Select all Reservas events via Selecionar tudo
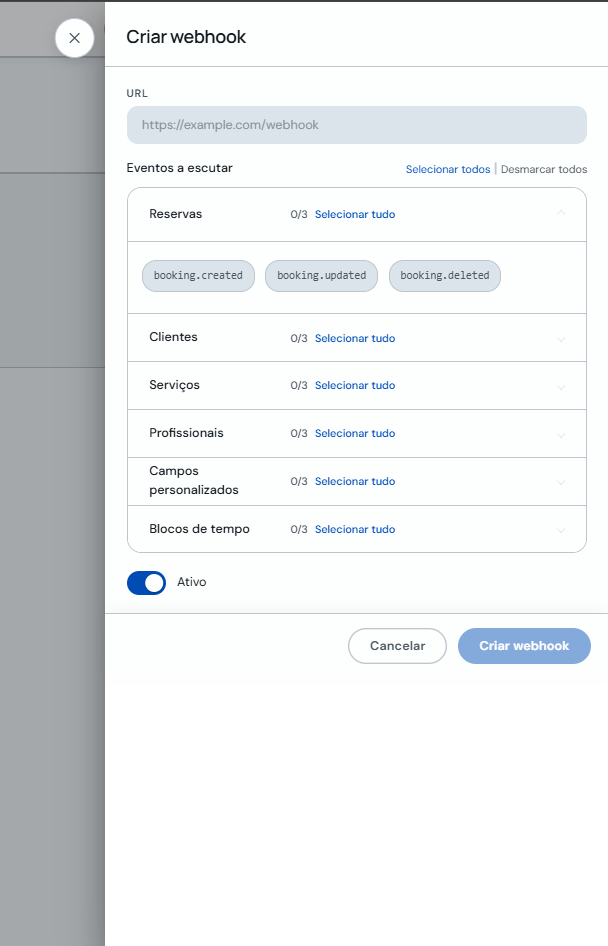 (355, 214)
